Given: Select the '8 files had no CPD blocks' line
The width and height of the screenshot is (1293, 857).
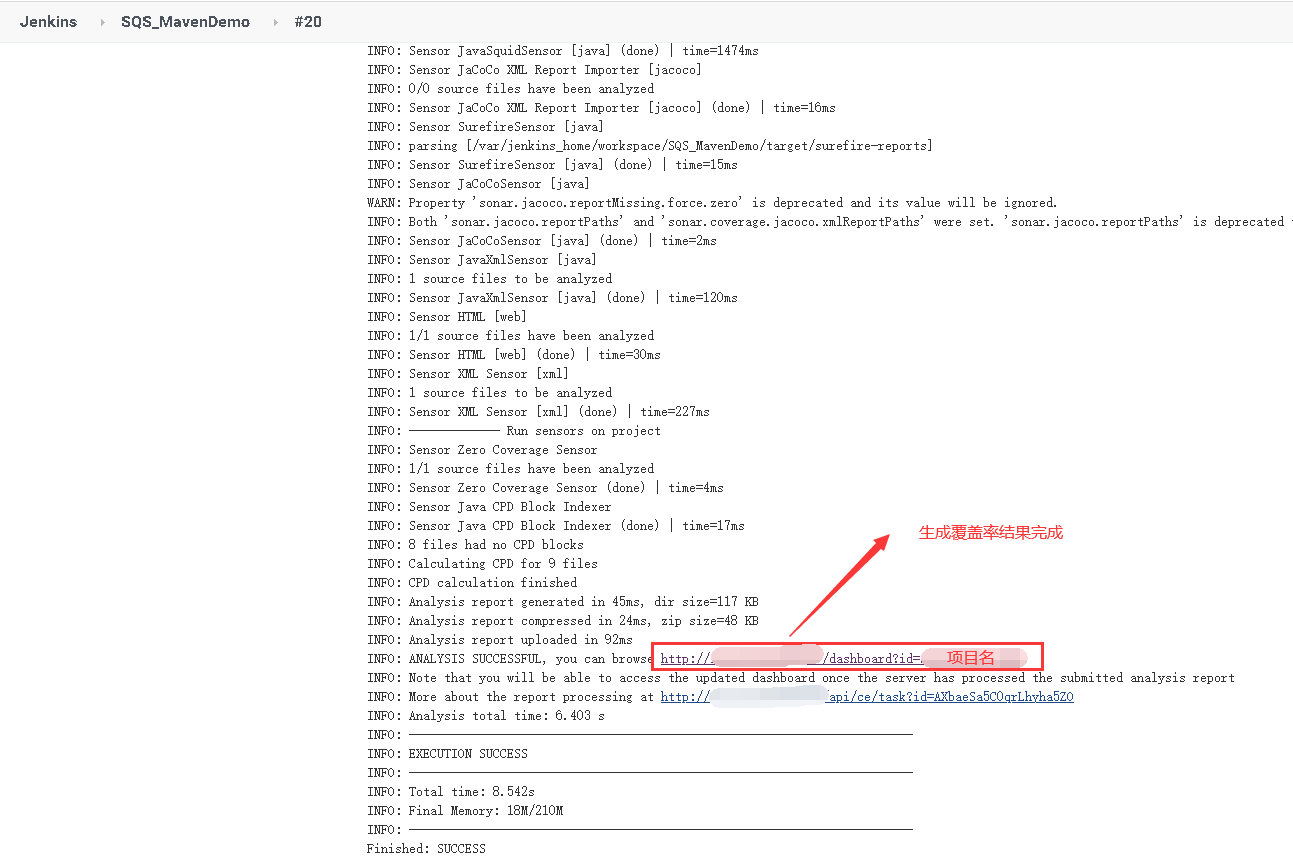Looking at the screenshot, I should 475,545.
